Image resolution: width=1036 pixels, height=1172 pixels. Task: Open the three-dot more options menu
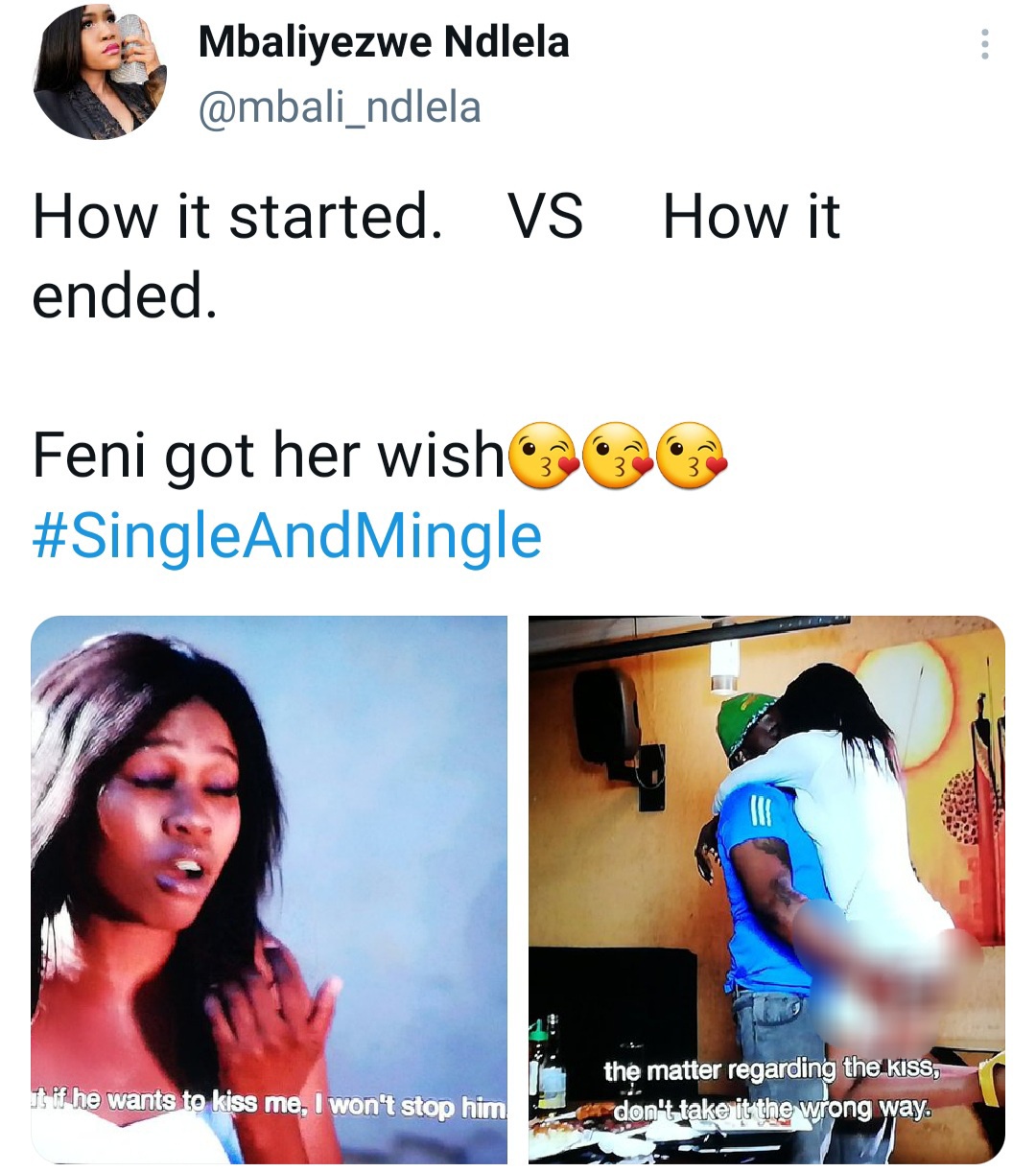coord(984,45)
